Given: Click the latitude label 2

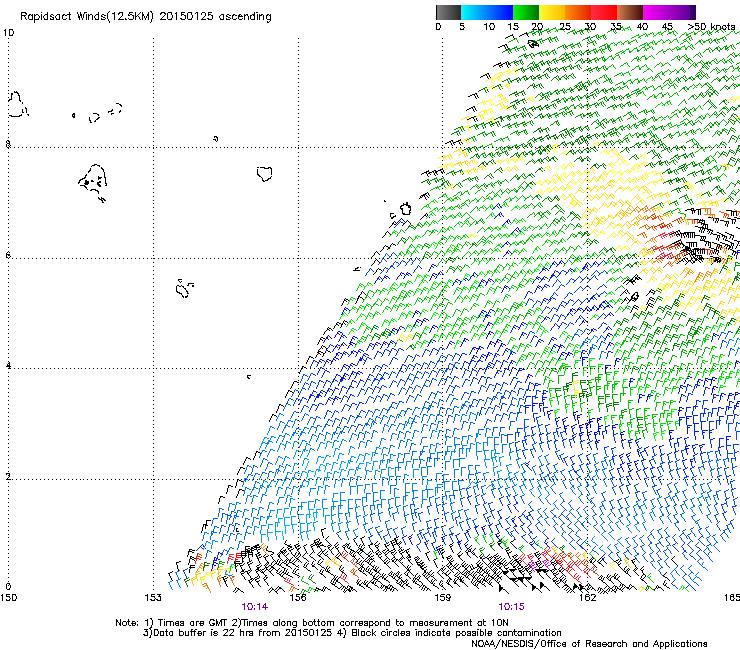Looking at the screenshot, I should point(8,476).
